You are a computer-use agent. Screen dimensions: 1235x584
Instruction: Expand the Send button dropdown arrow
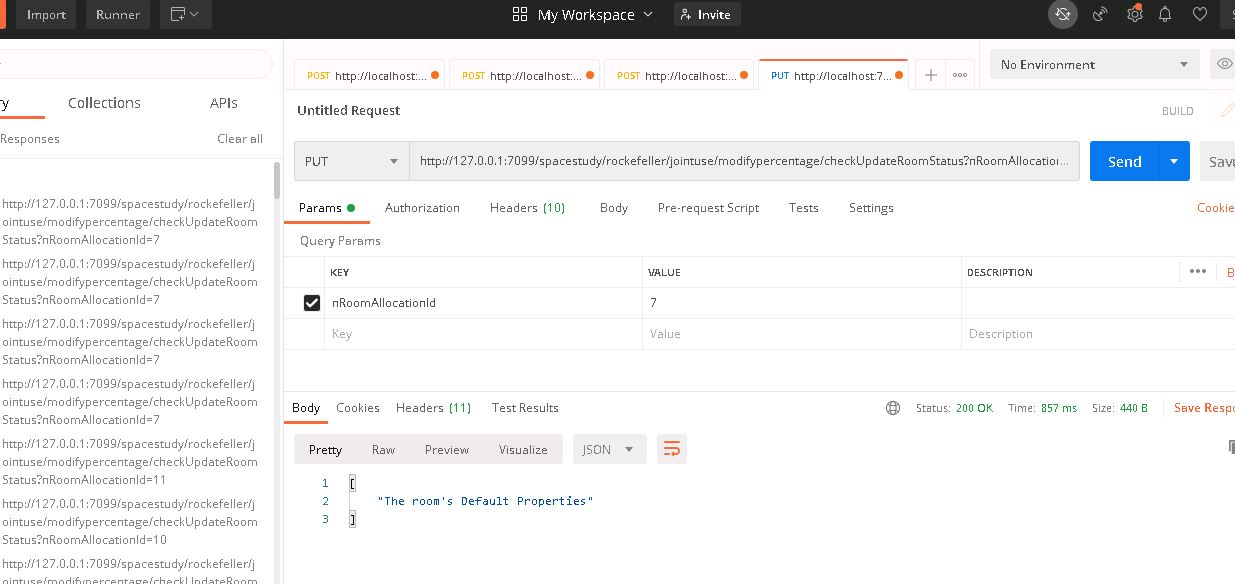point(1174,161)
